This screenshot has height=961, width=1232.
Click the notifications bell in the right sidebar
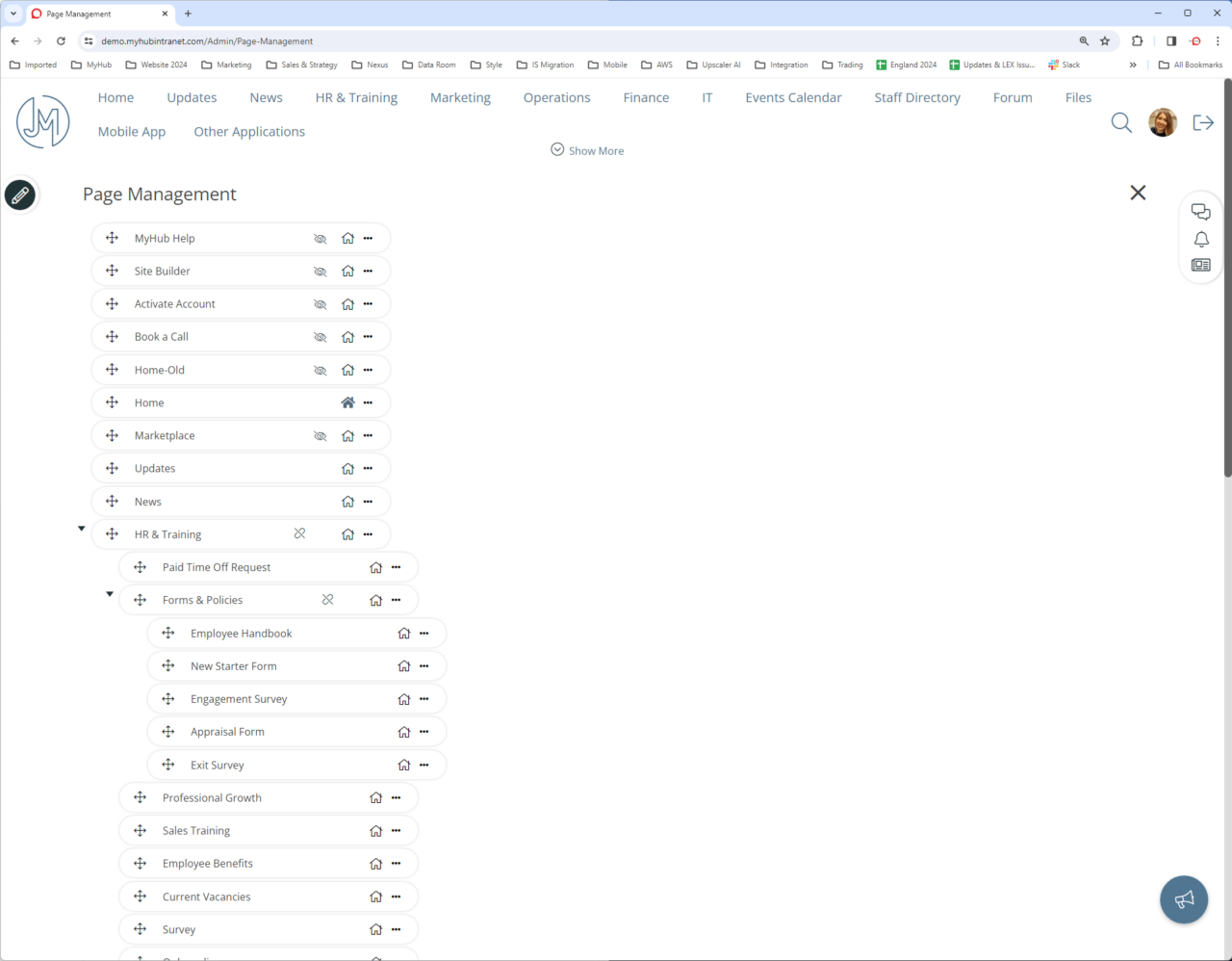pyautogui.click(x=1200, y=239)
